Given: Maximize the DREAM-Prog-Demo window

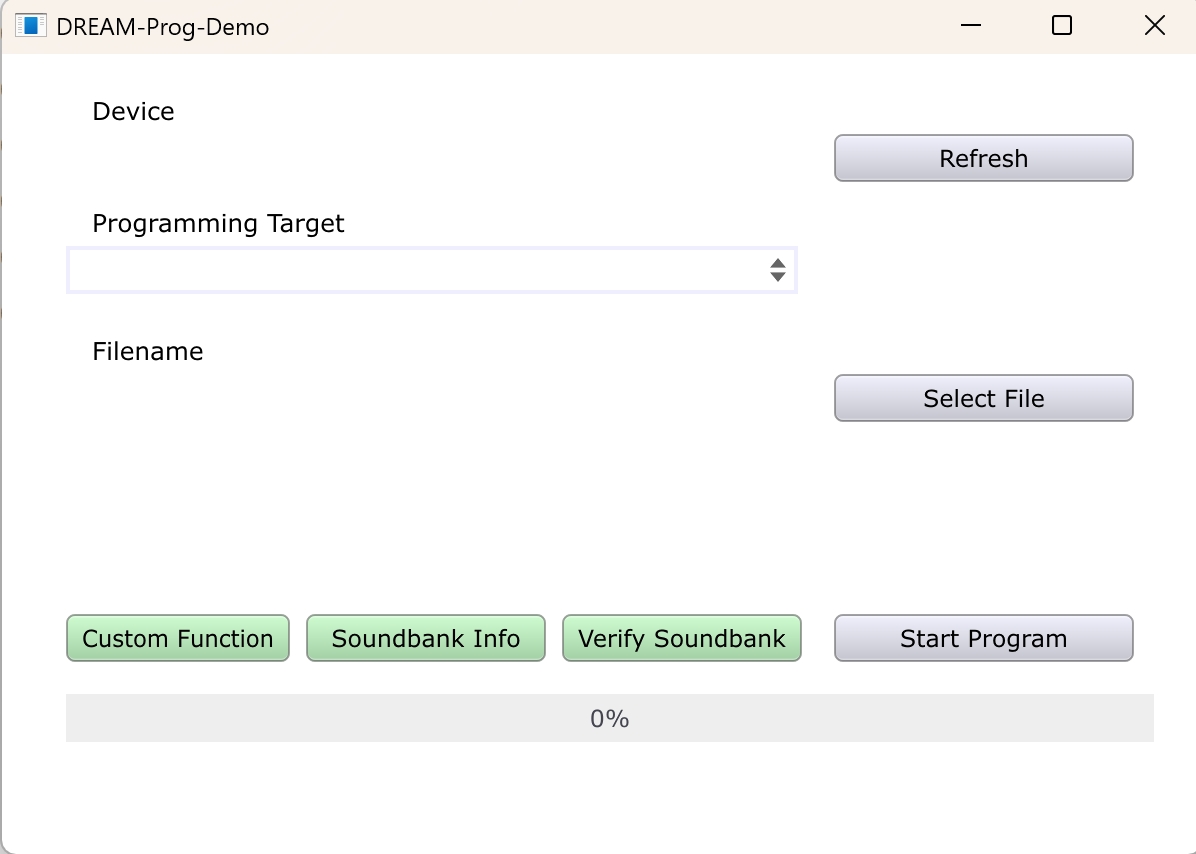Looking at the screenshot, I should pyautogui.click(x=1062, y=25).
